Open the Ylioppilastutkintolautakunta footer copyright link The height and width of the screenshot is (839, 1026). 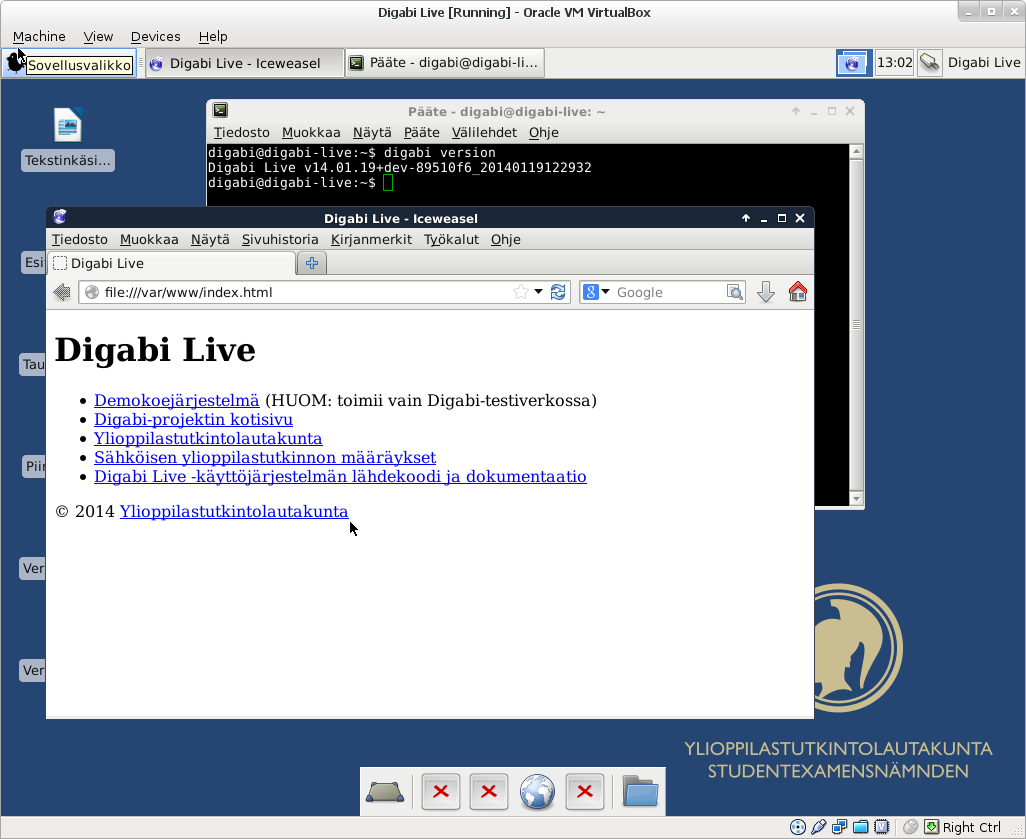(x=234, y=511)
